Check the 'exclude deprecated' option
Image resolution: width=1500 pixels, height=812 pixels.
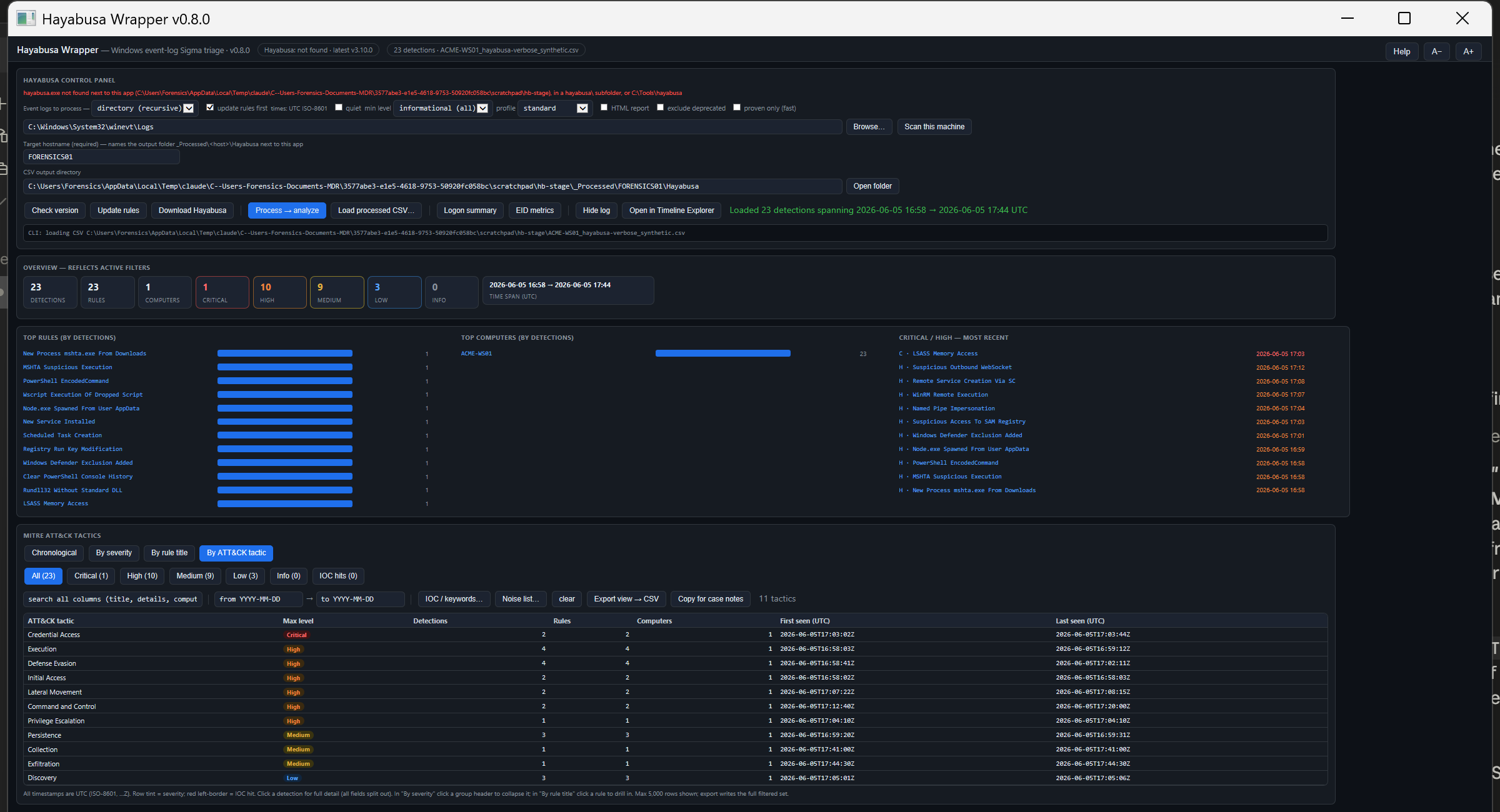pos(660,107)
